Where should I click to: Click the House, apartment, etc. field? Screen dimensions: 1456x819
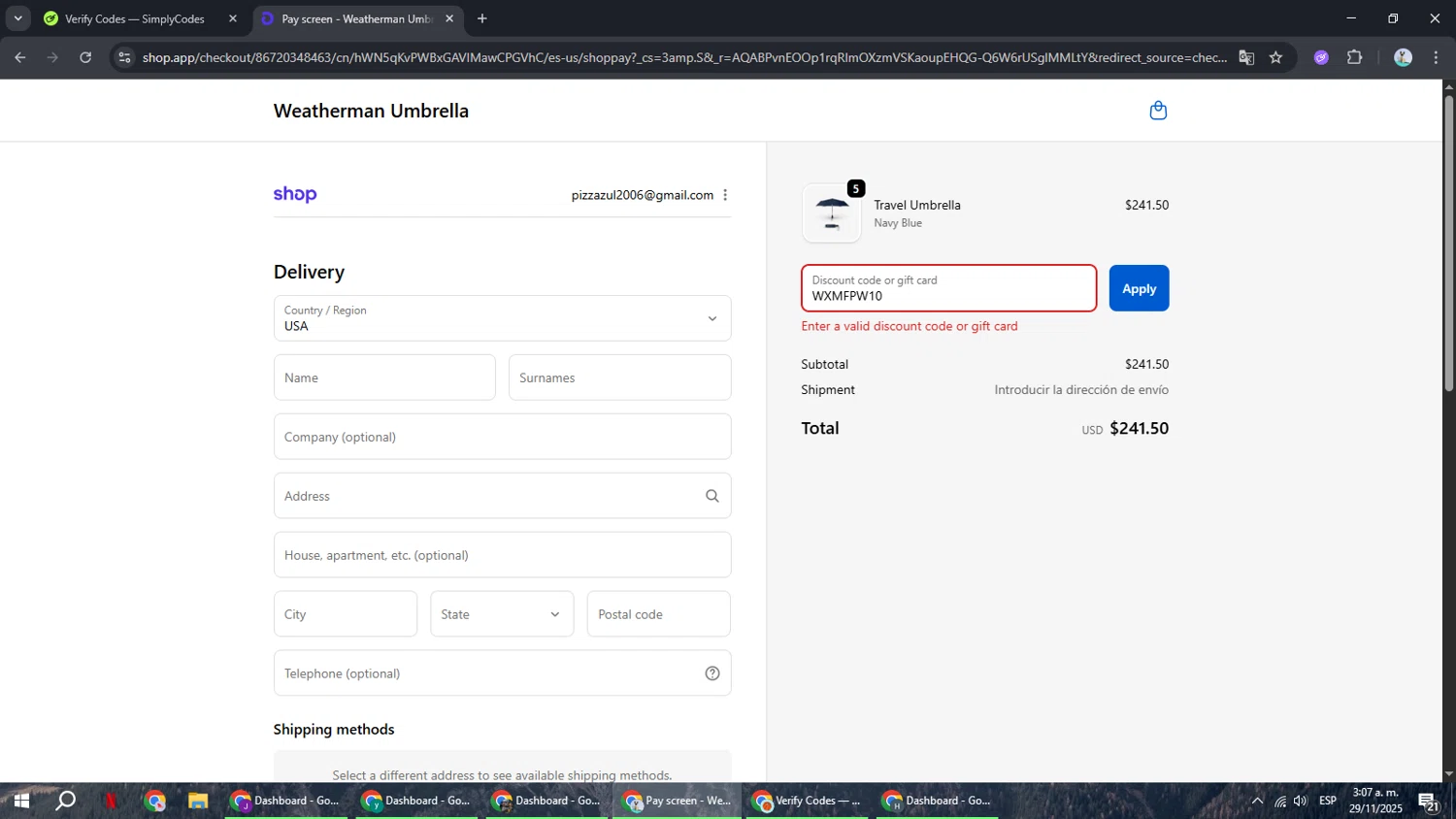[x=502, y=555]
